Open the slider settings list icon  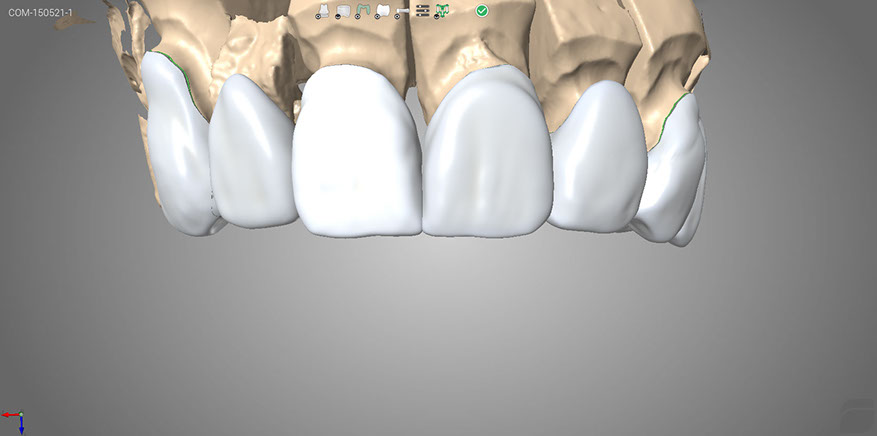point(422,10)
